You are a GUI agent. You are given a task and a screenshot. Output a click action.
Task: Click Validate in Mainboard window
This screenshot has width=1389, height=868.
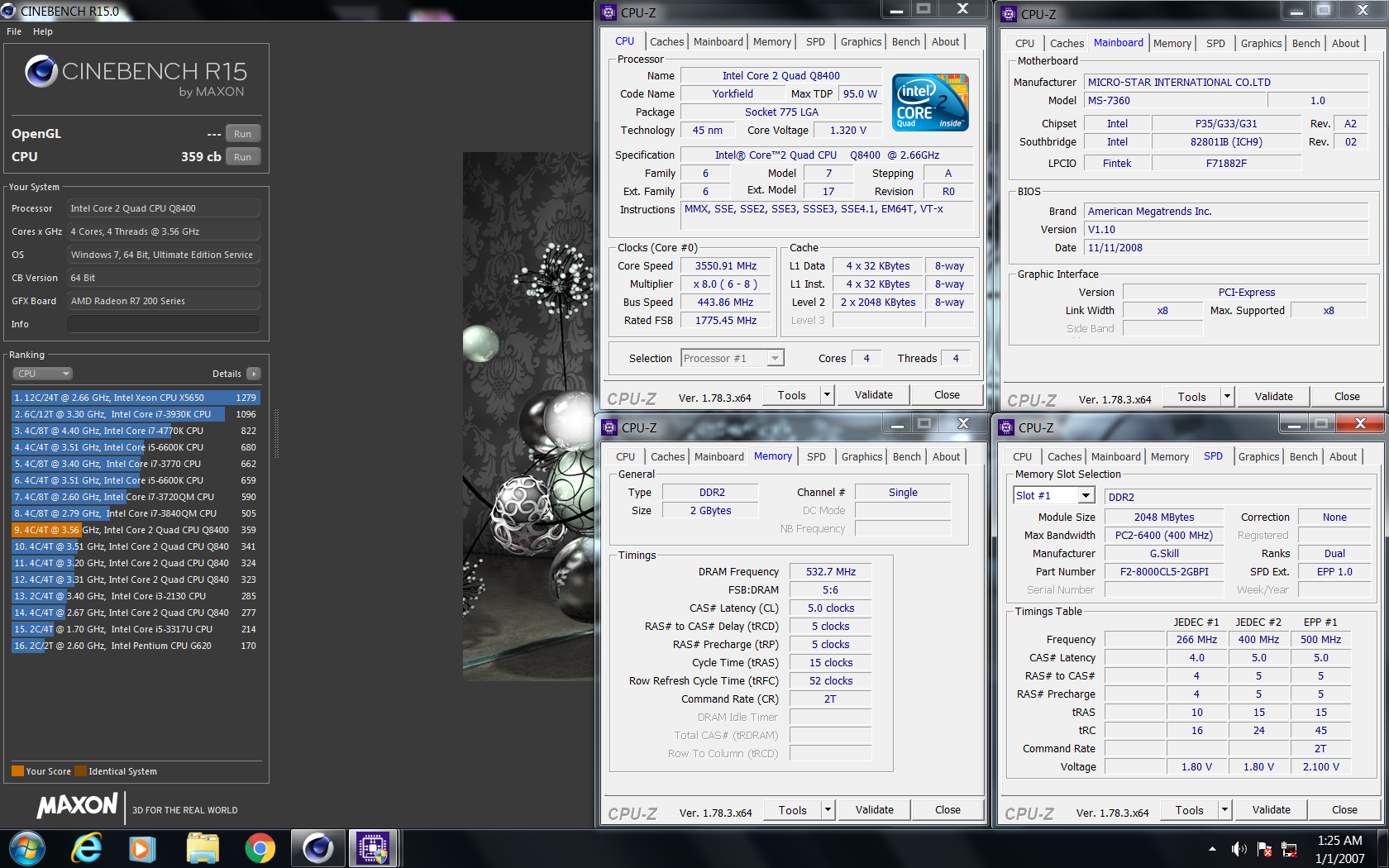[x=1273, y=397]
